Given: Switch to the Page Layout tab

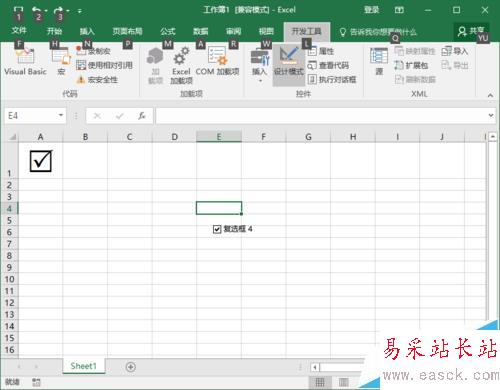Looking at the screenshot, I should [x=127, y=31].
